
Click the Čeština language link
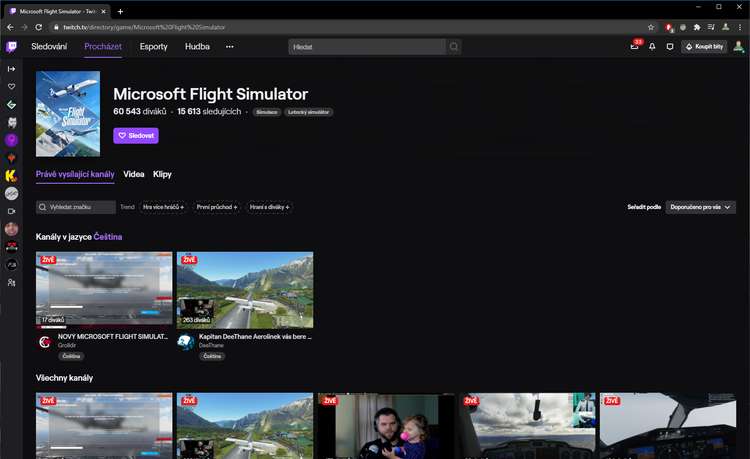[108, 237]
